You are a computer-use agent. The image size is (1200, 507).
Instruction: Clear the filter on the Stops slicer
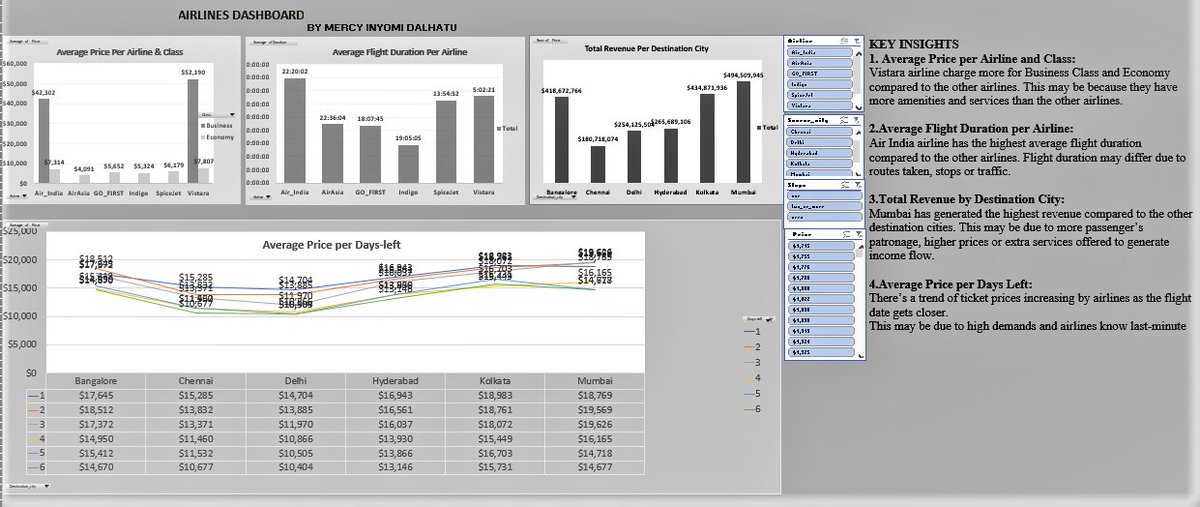pyautogui.click(x=856, y=185)
